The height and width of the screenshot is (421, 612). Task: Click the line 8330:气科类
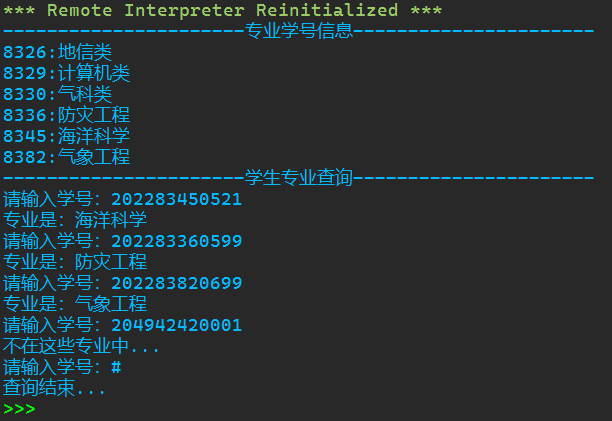[x=57, y=94]
